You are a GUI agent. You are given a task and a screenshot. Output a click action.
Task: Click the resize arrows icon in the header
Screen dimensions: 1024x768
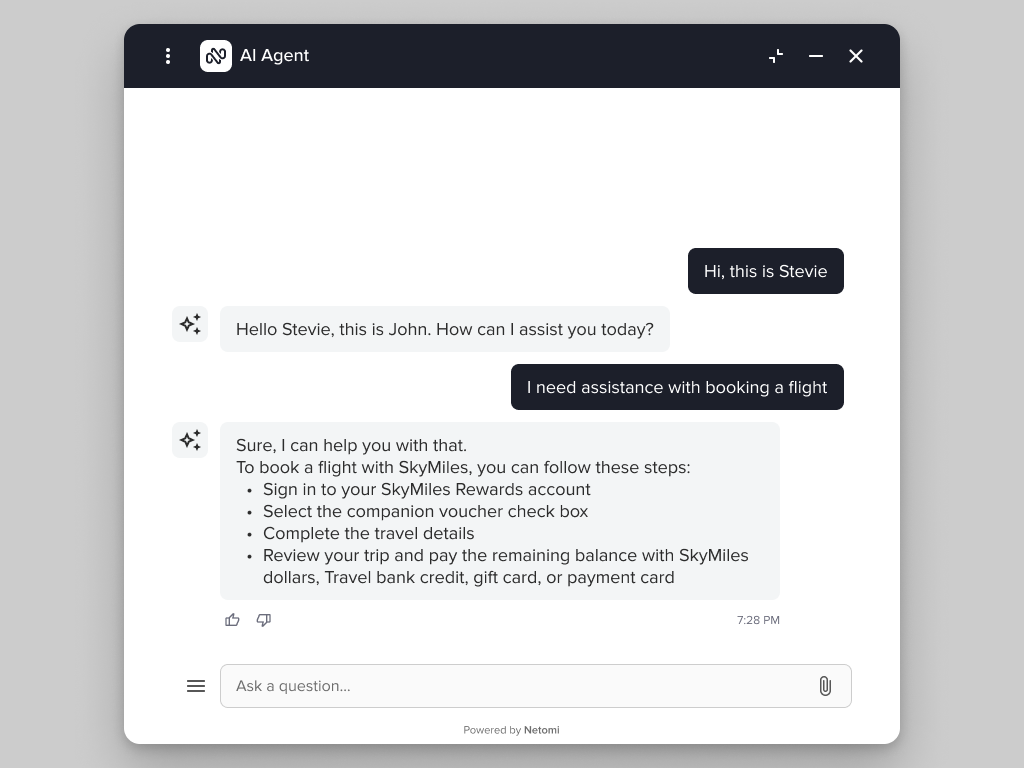point(776,56)
